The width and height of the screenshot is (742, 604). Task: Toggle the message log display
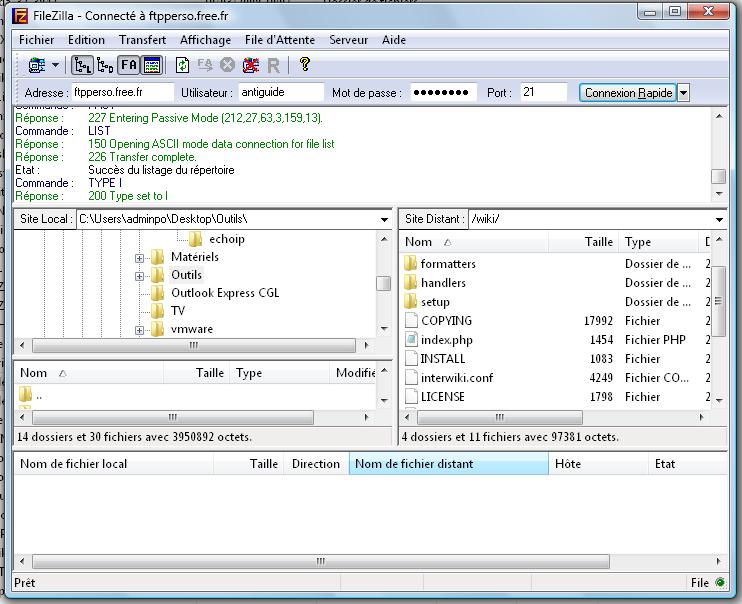click(152, 65)
